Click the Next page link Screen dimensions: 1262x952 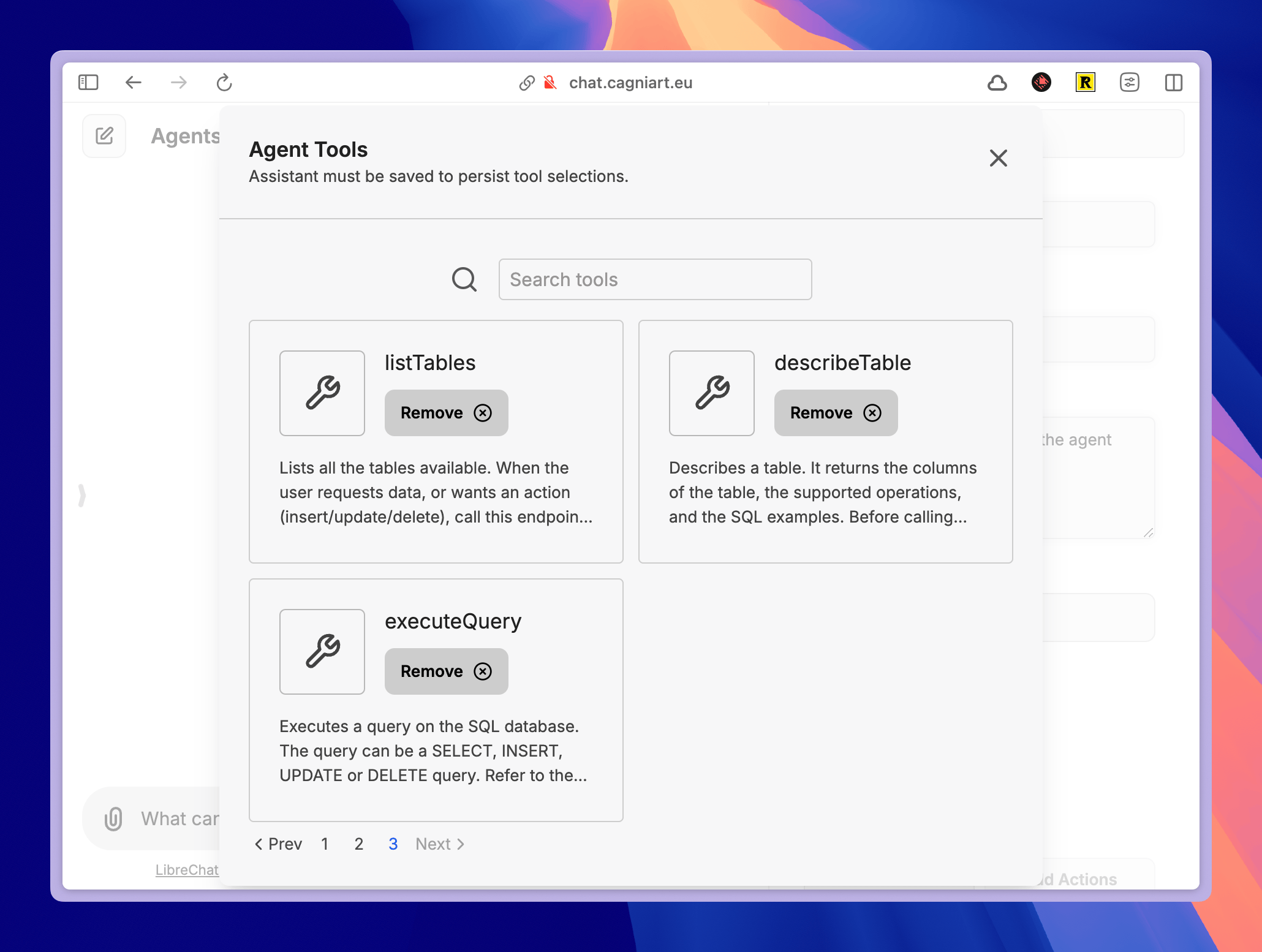coord(440,844)
